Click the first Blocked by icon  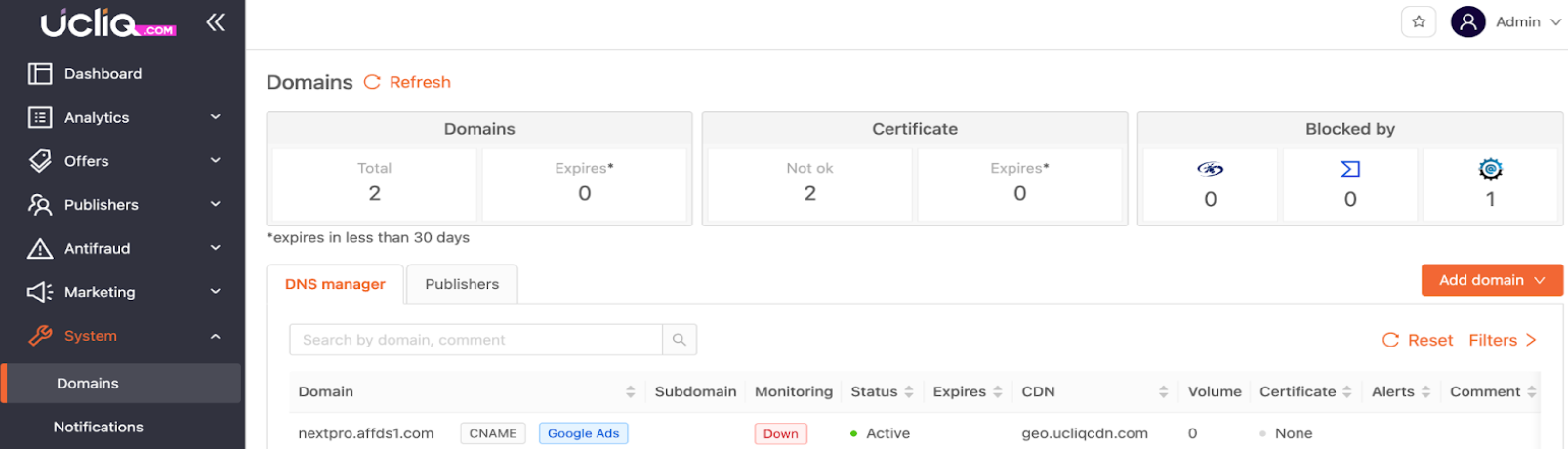pyautogui.click(x=1210, y=170)
